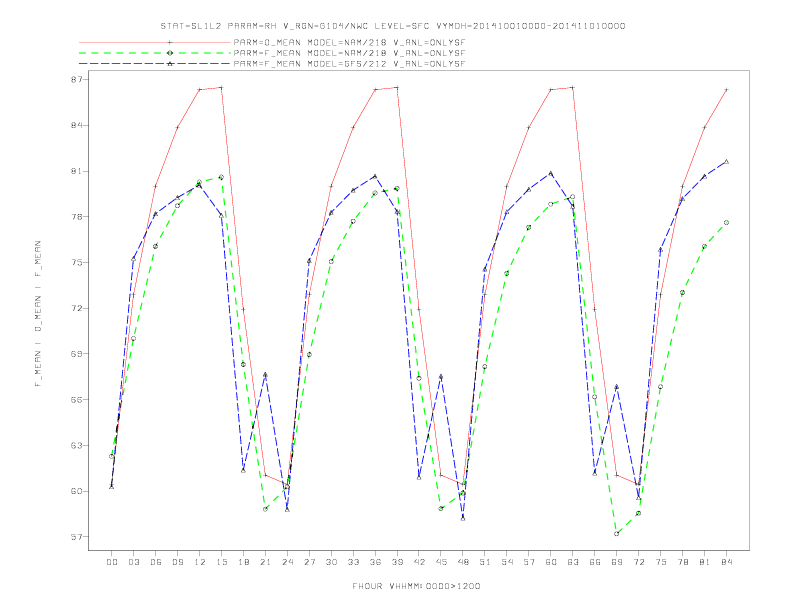Image resolution: width=792 pixels, height=612 pixels.
Task: Click x-axis forecast hour label 18
Action: click(x=243, y=562)
